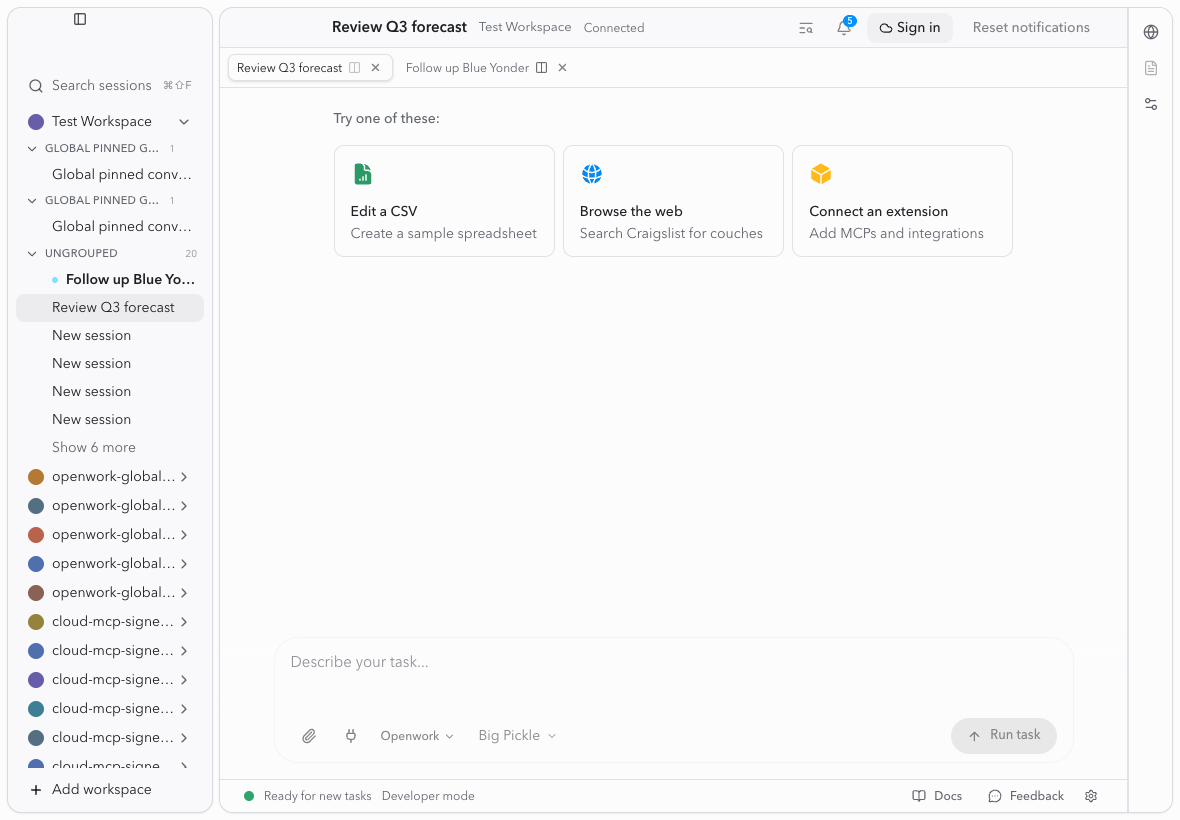Click the split-view icon on Follow up Blue Yonder tab
Image resolution: width=1180 pixels, height=820 pixels.
(541, 68)
